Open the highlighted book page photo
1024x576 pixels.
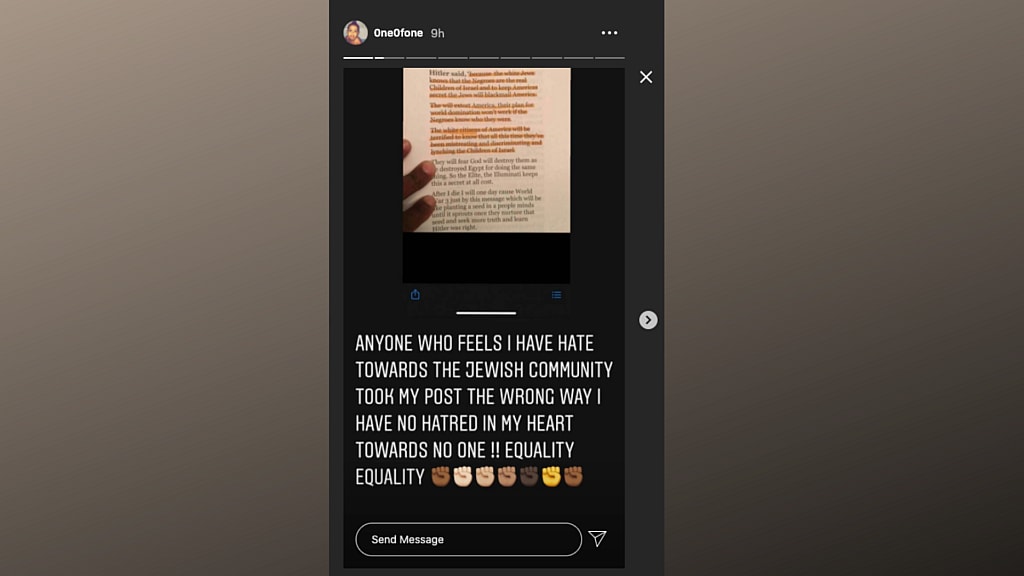pyautogui.click(x=487, y=150)
